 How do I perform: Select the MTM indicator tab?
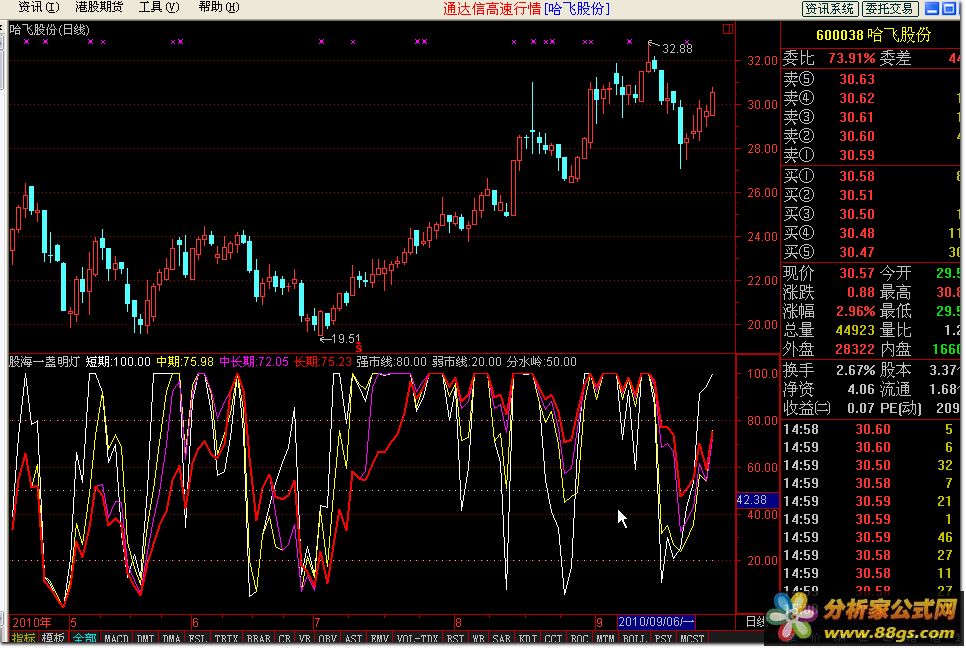pyautogui.click(x=606, y=639)
